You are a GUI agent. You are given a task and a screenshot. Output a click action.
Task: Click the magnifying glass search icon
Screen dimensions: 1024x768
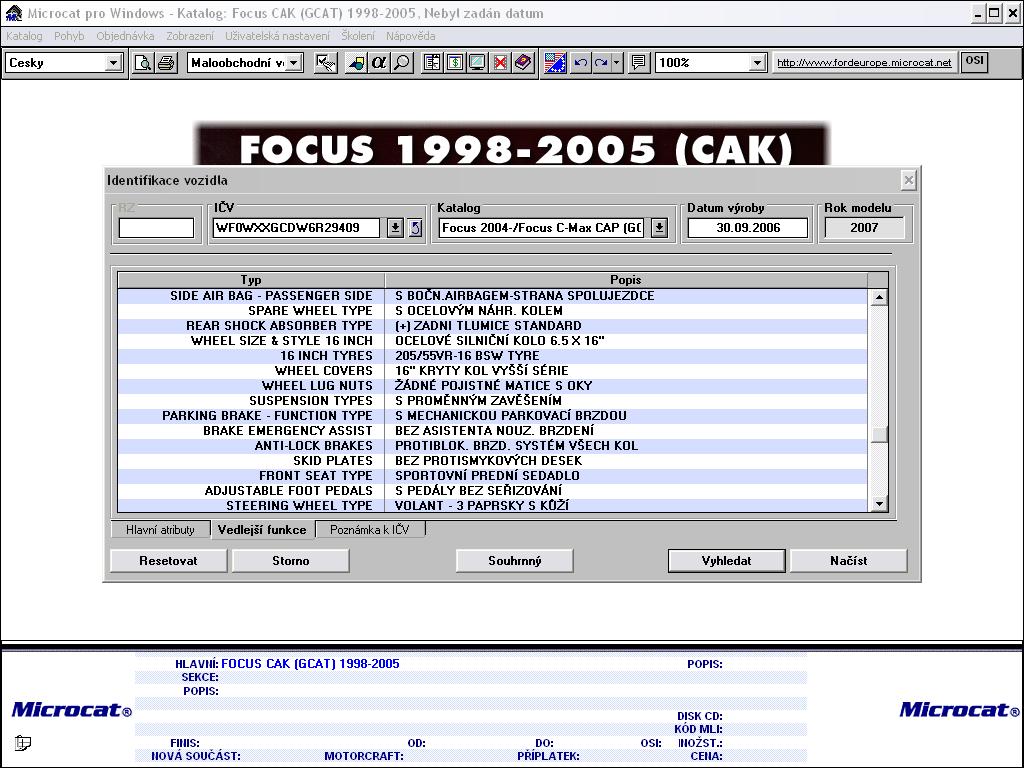402,63
